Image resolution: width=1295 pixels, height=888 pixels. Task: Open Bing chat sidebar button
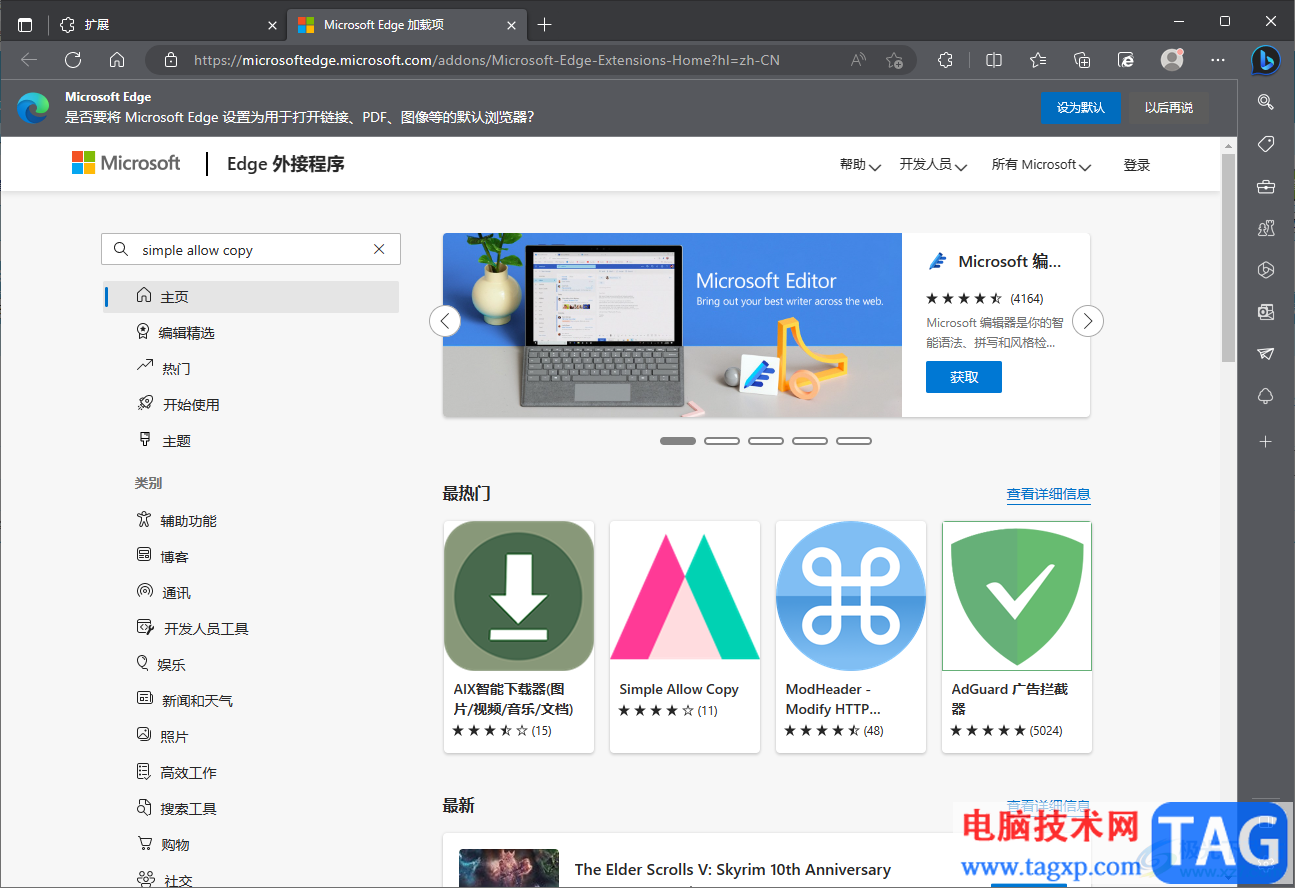[x=1265, y=60]
